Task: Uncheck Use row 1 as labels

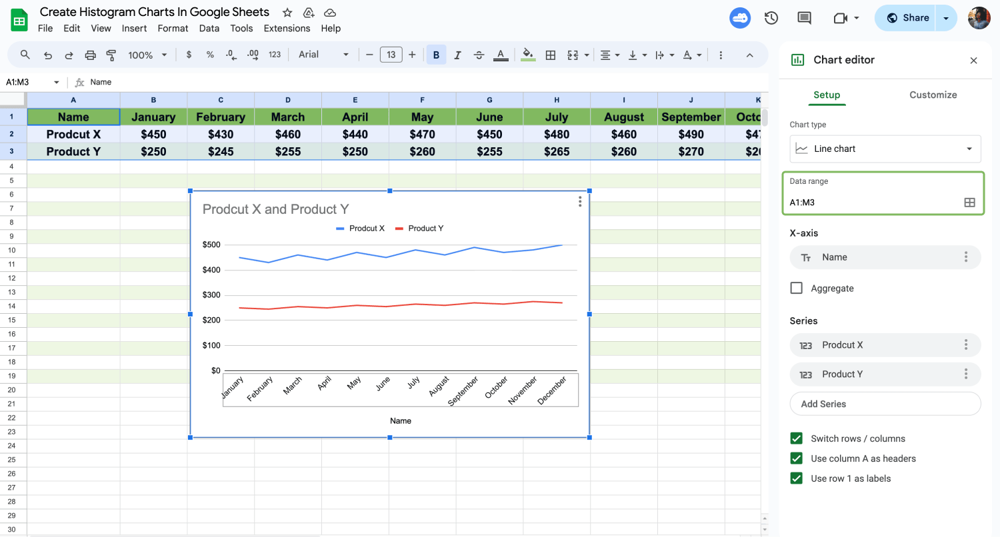Action: [797, 478]
